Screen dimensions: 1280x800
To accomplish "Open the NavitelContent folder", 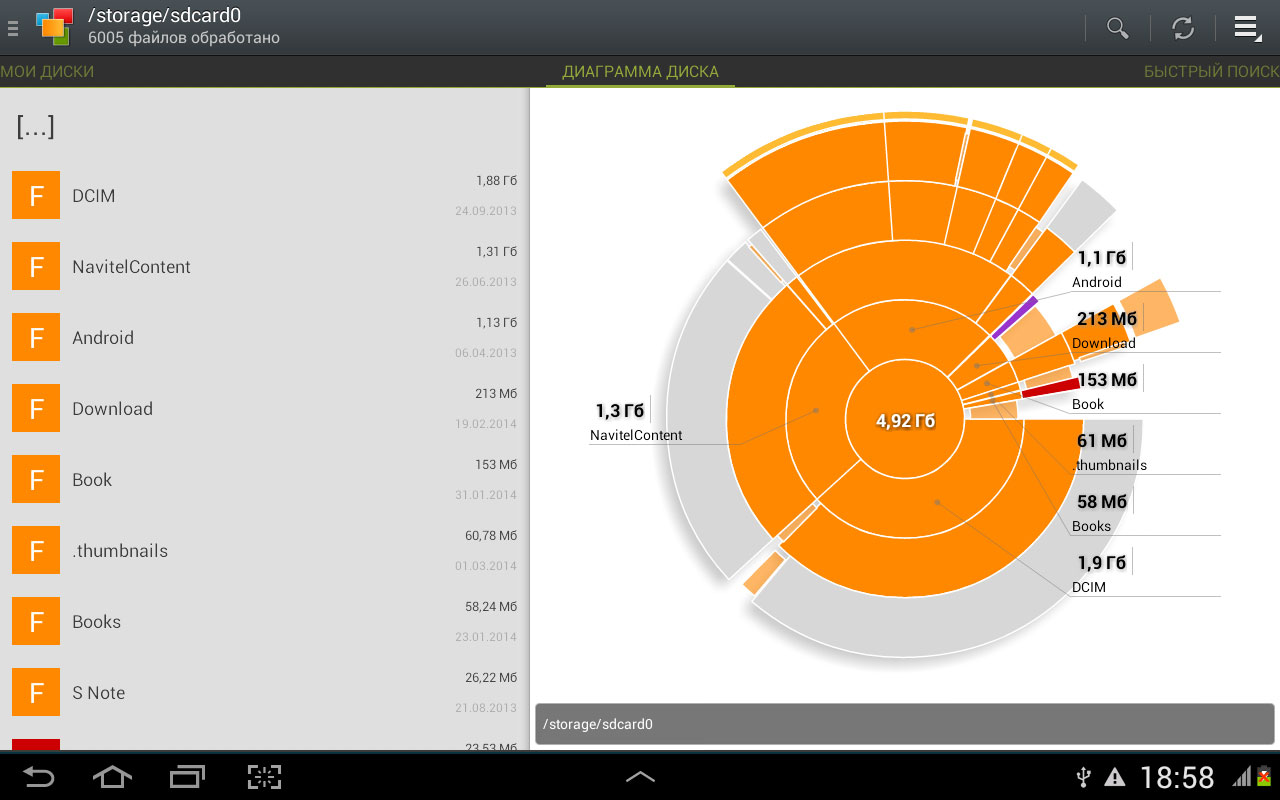I will (264, 267).
